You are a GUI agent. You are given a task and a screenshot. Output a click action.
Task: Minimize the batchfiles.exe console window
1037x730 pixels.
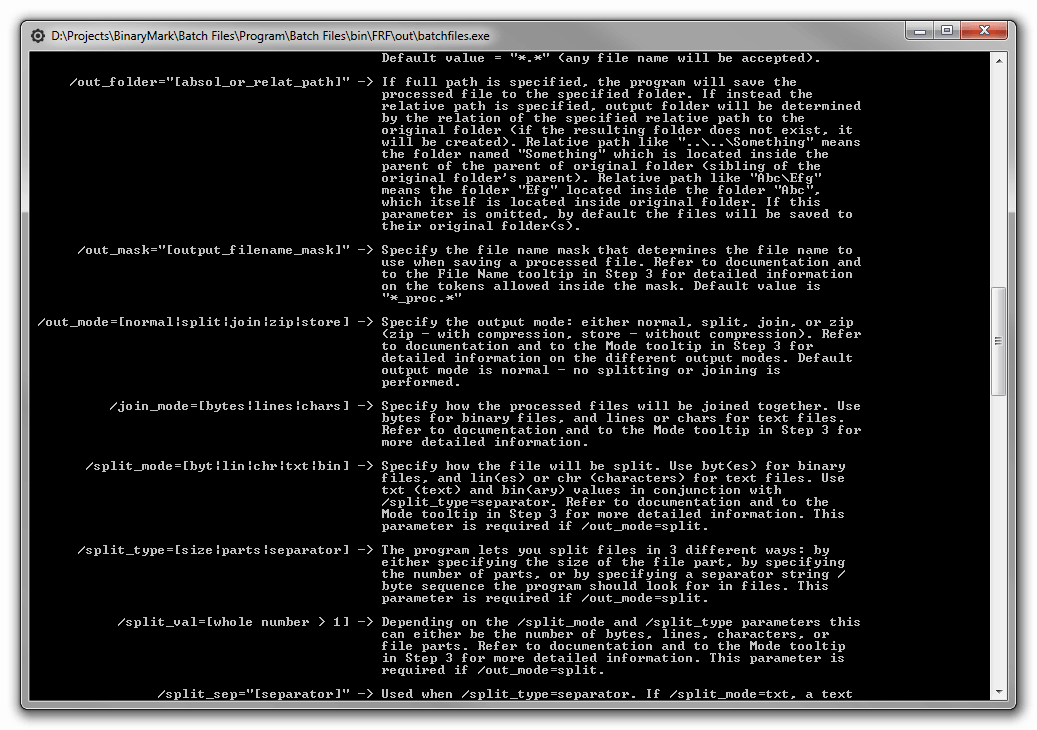pyautogui.click(x=921, y=32)
